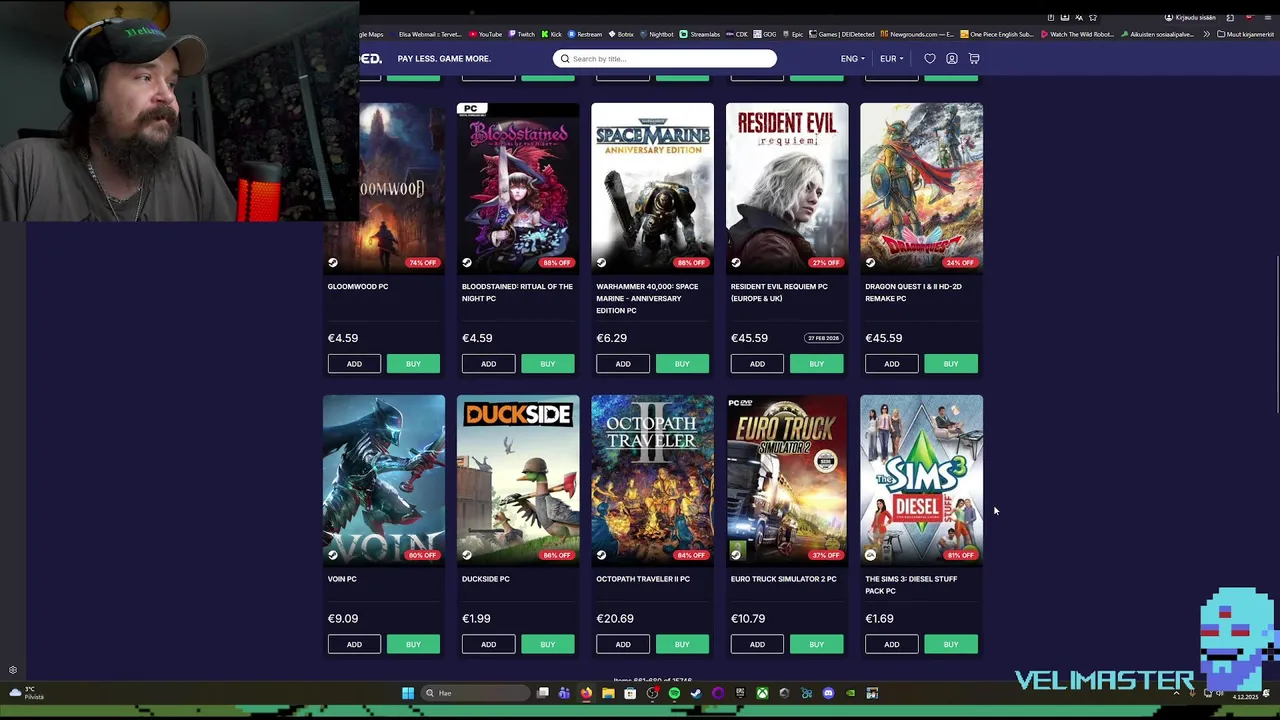
Task: Open the Windows Start menu
Action: [408, 693]
